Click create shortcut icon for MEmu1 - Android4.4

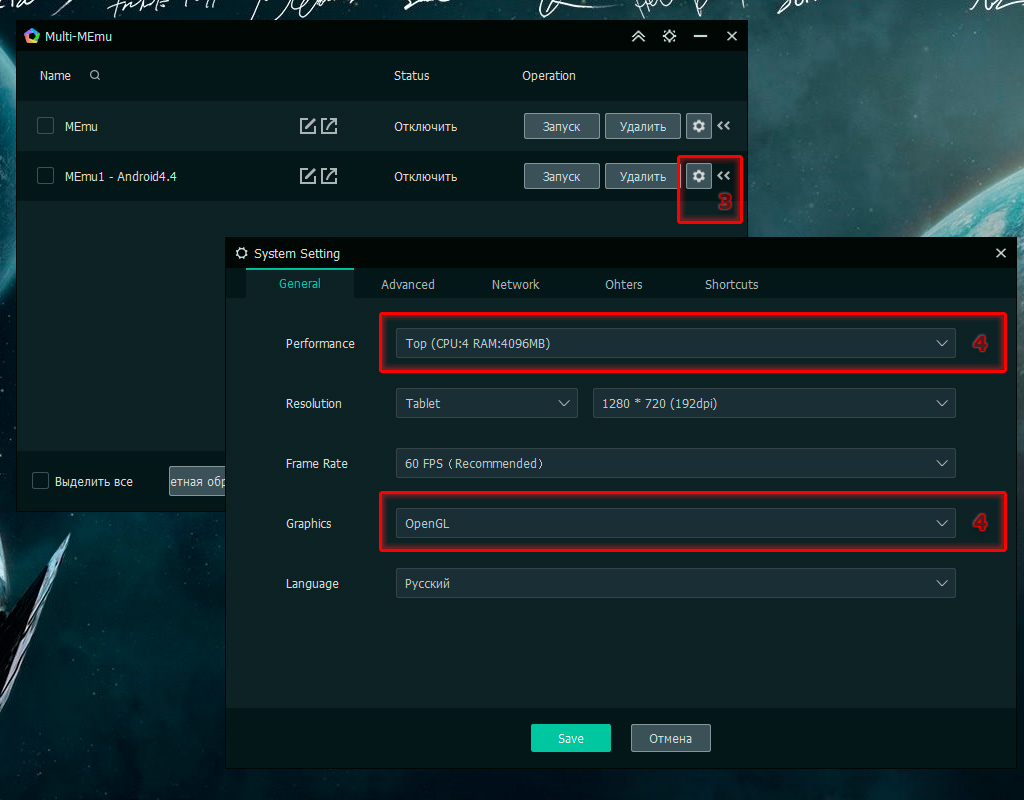tap(329, 176)
